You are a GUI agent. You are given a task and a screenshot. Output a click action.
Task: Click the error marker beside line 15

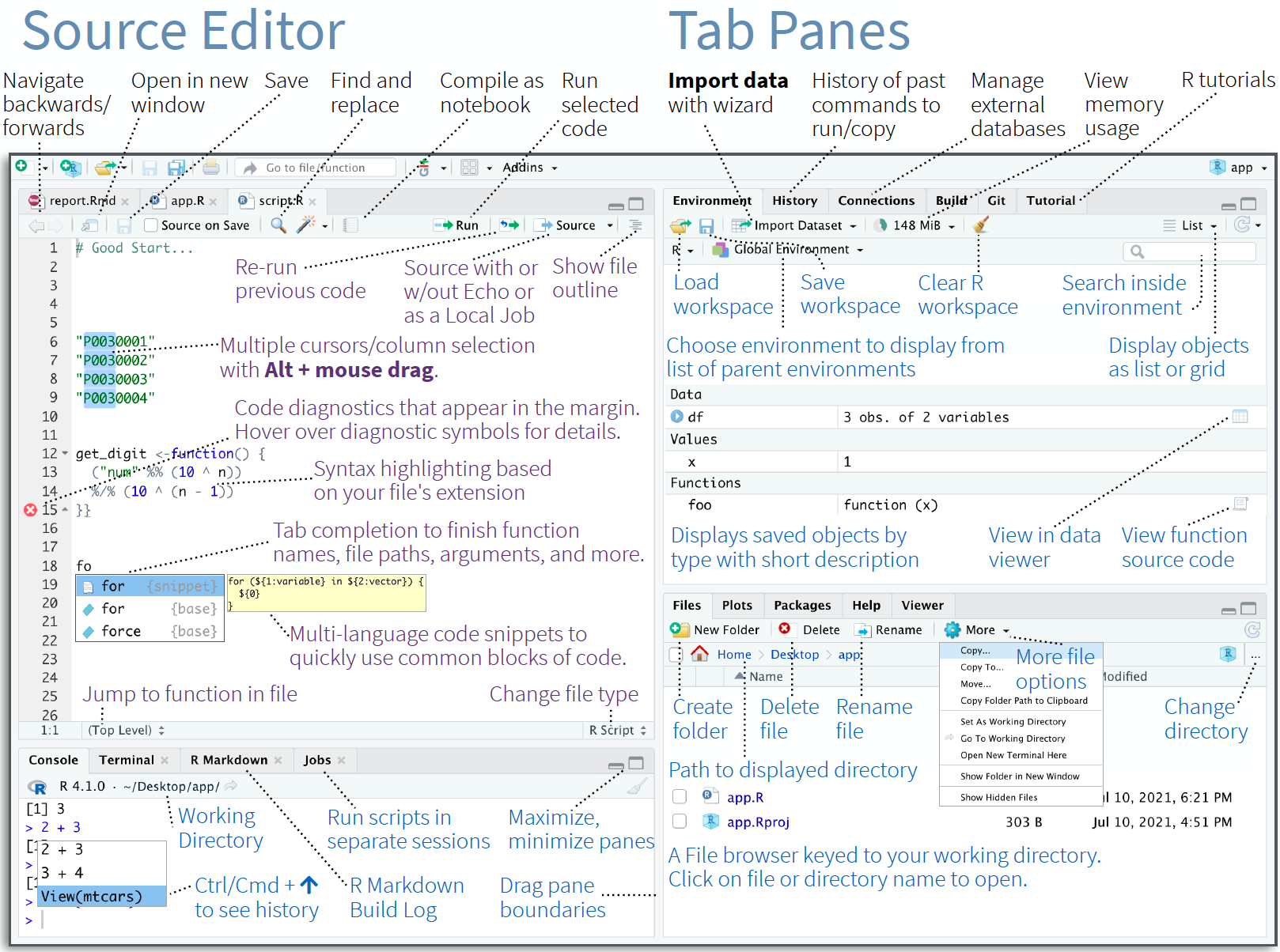point(30,510)
